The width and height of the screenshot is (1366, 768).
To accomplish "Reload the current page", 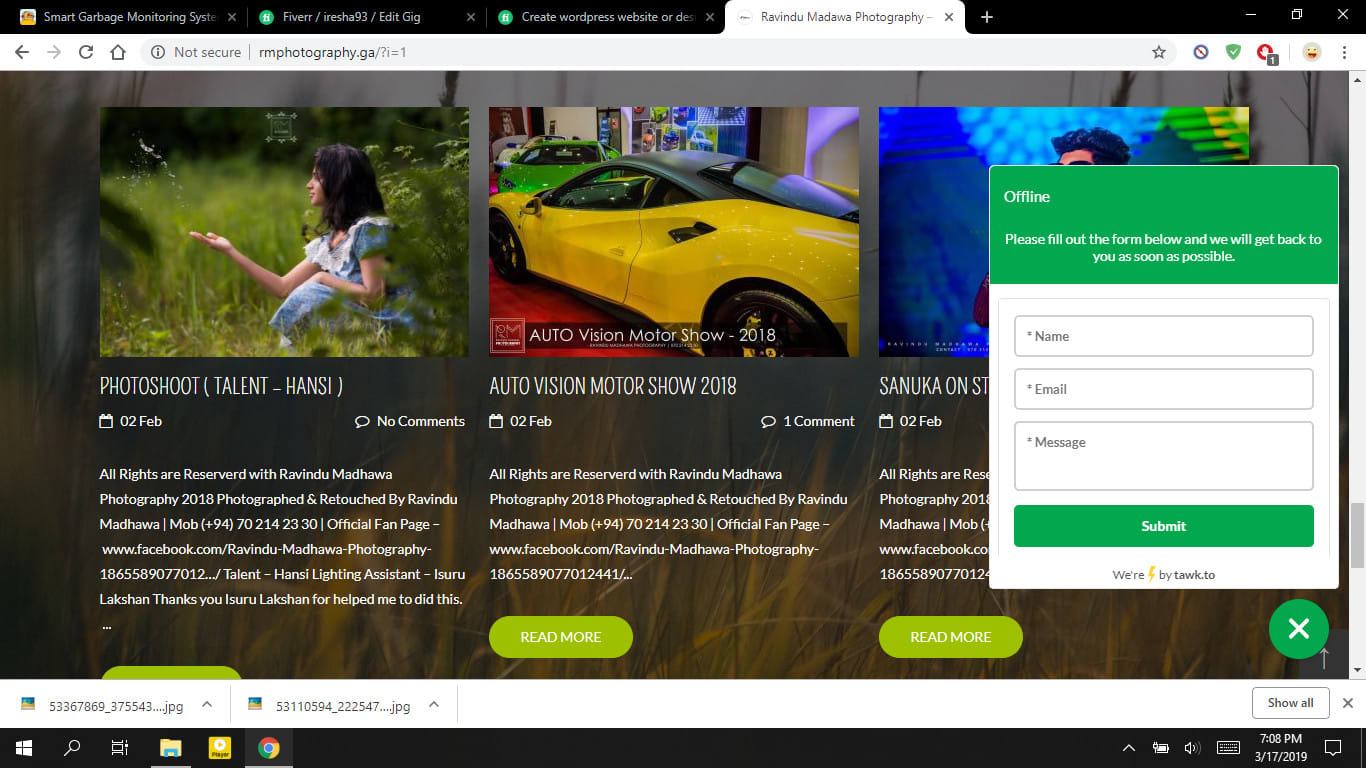I will pos(86,52).
